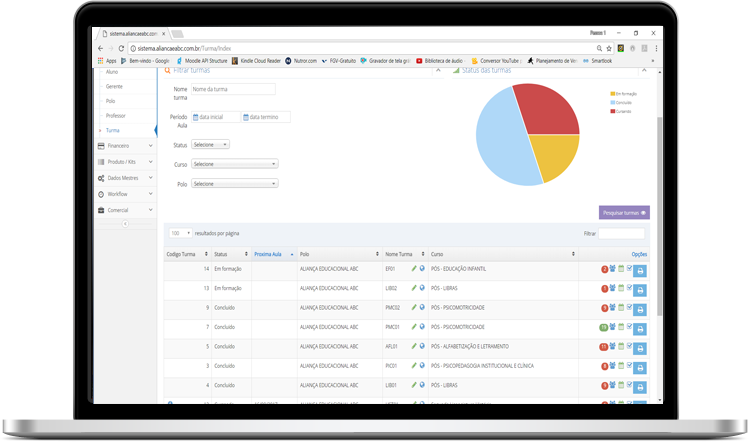
Task: Open the globe icon in PMC01 row
Action: 422,327
